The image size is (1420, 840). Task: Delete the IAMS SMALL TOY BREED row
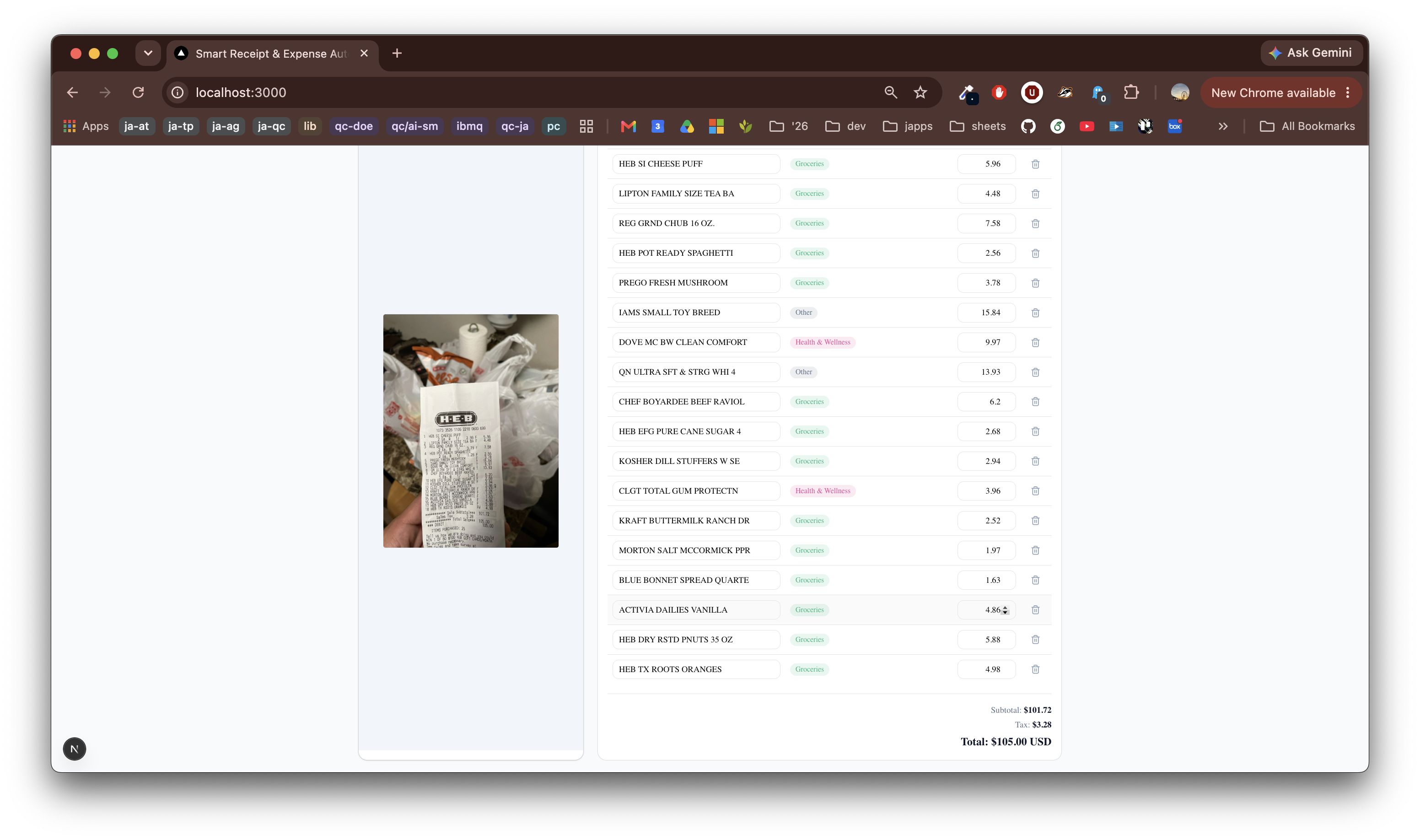pyautogui.click(x=1035, y=312)
